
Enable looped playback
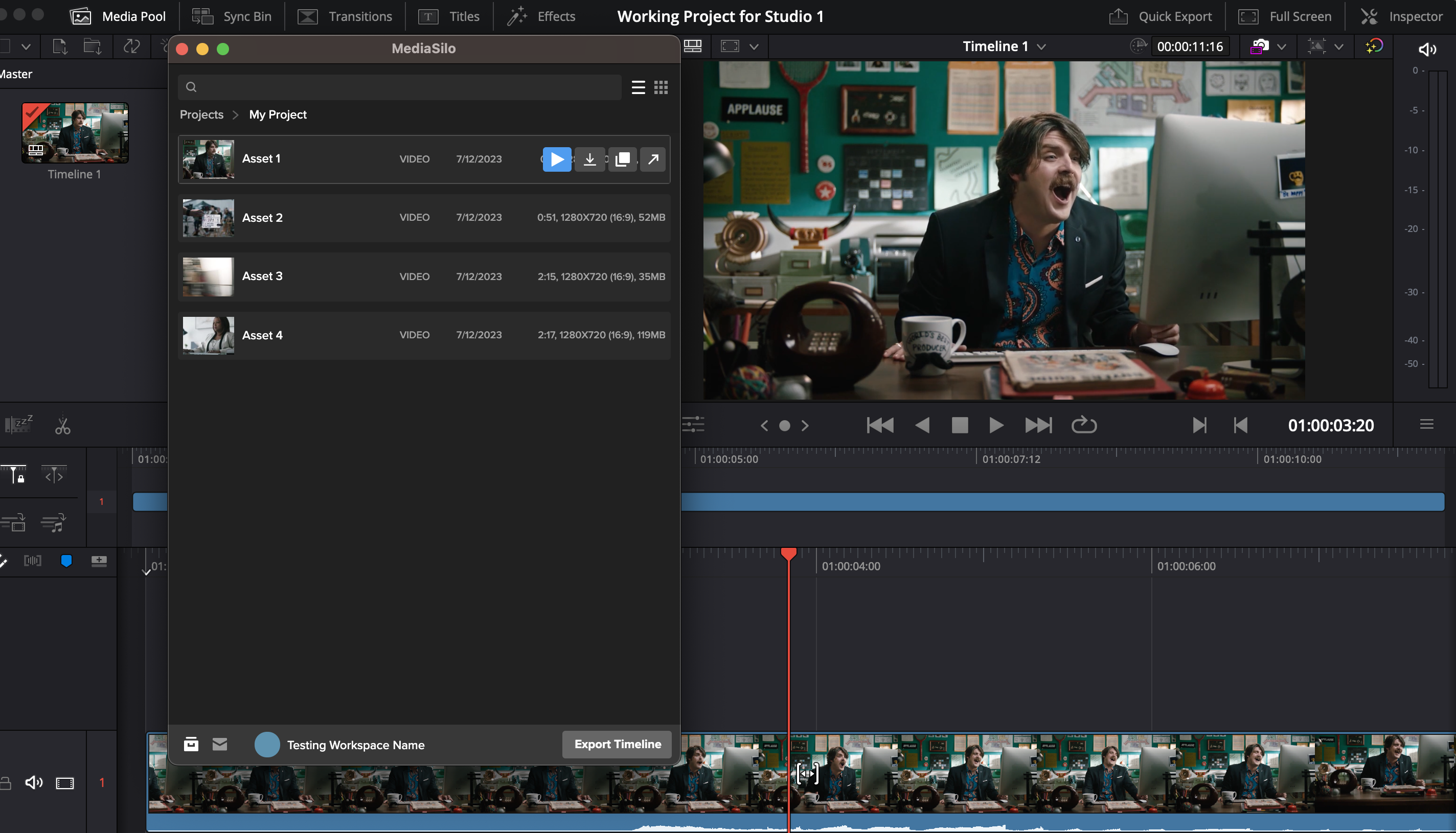click(1083, 425)
